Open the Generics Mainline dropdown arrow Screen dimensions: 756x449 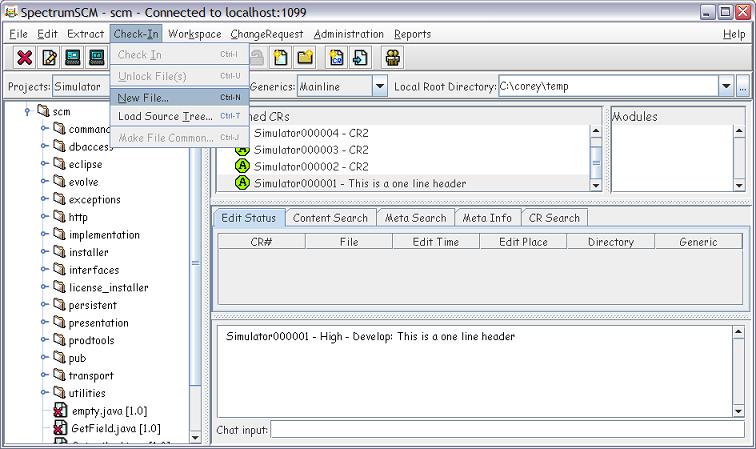(x=380, y=86)
